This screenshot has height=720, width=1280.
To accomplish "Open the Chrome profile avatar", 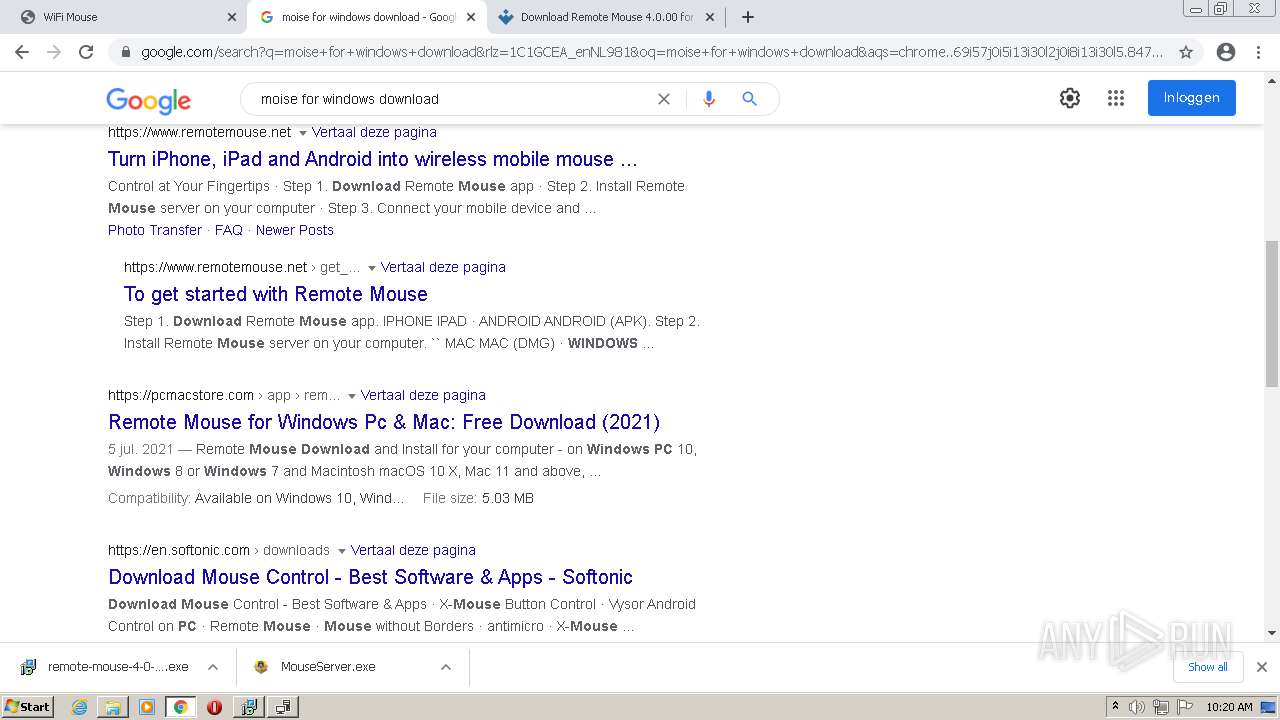I will tap(1226, 52).
